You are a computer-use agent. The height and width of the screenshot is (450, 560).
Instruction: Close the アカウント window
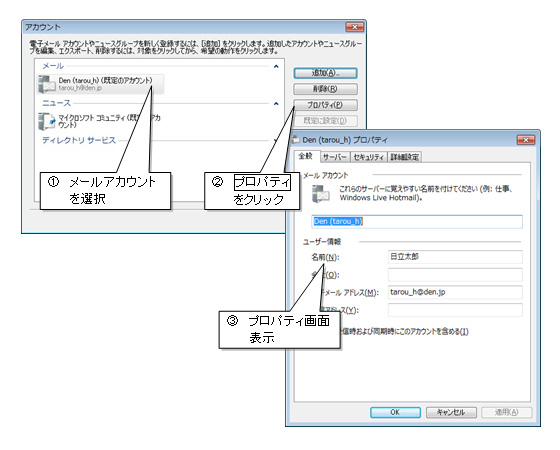(x=355, y=27)
